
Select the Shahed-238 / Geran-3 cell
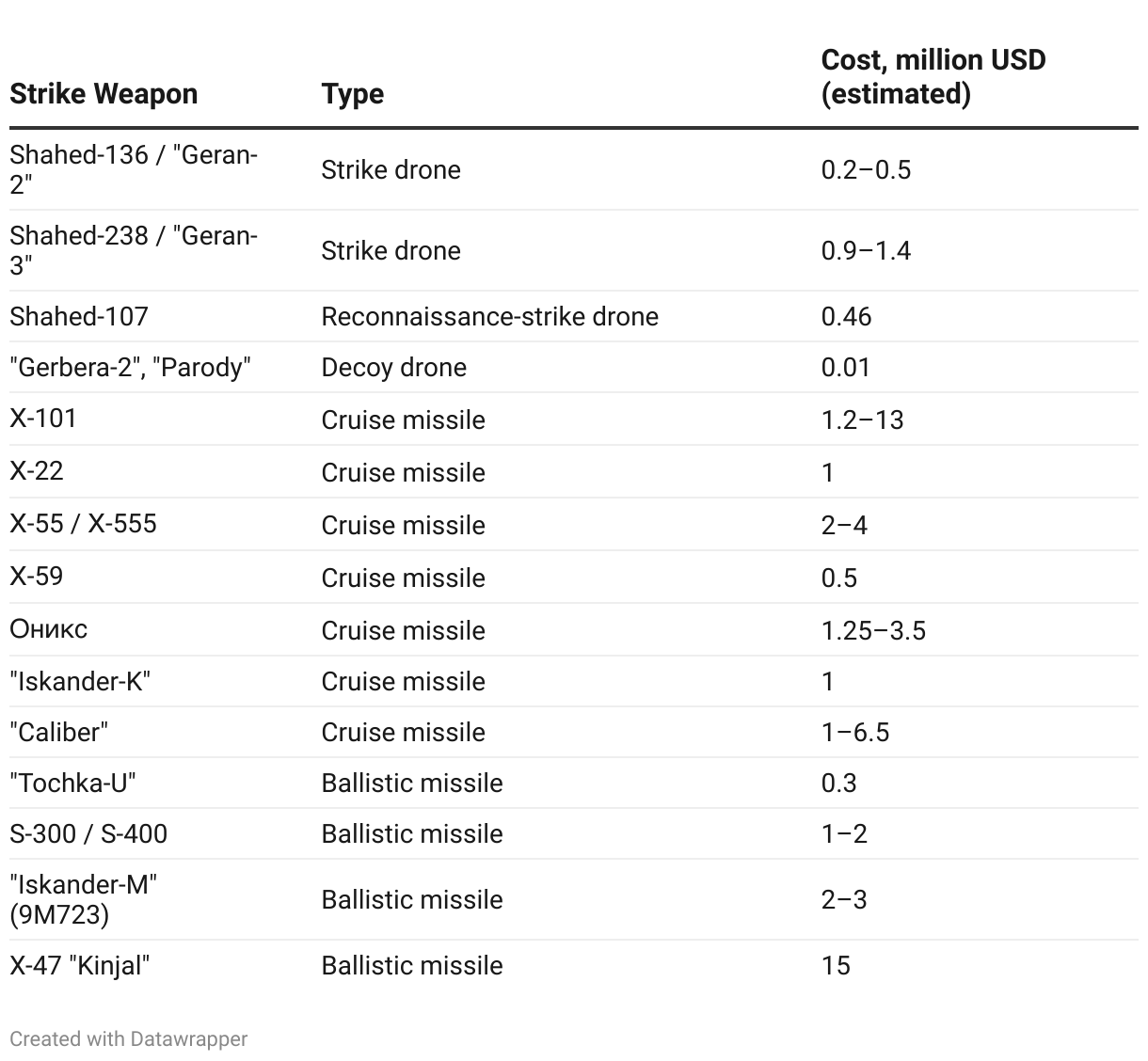coord(134,250)
